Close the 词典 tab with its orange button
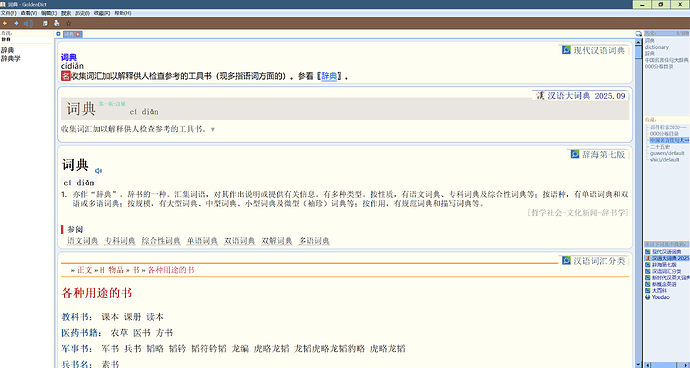Viewport: 690px width, 368px height. tap(78, 34)
